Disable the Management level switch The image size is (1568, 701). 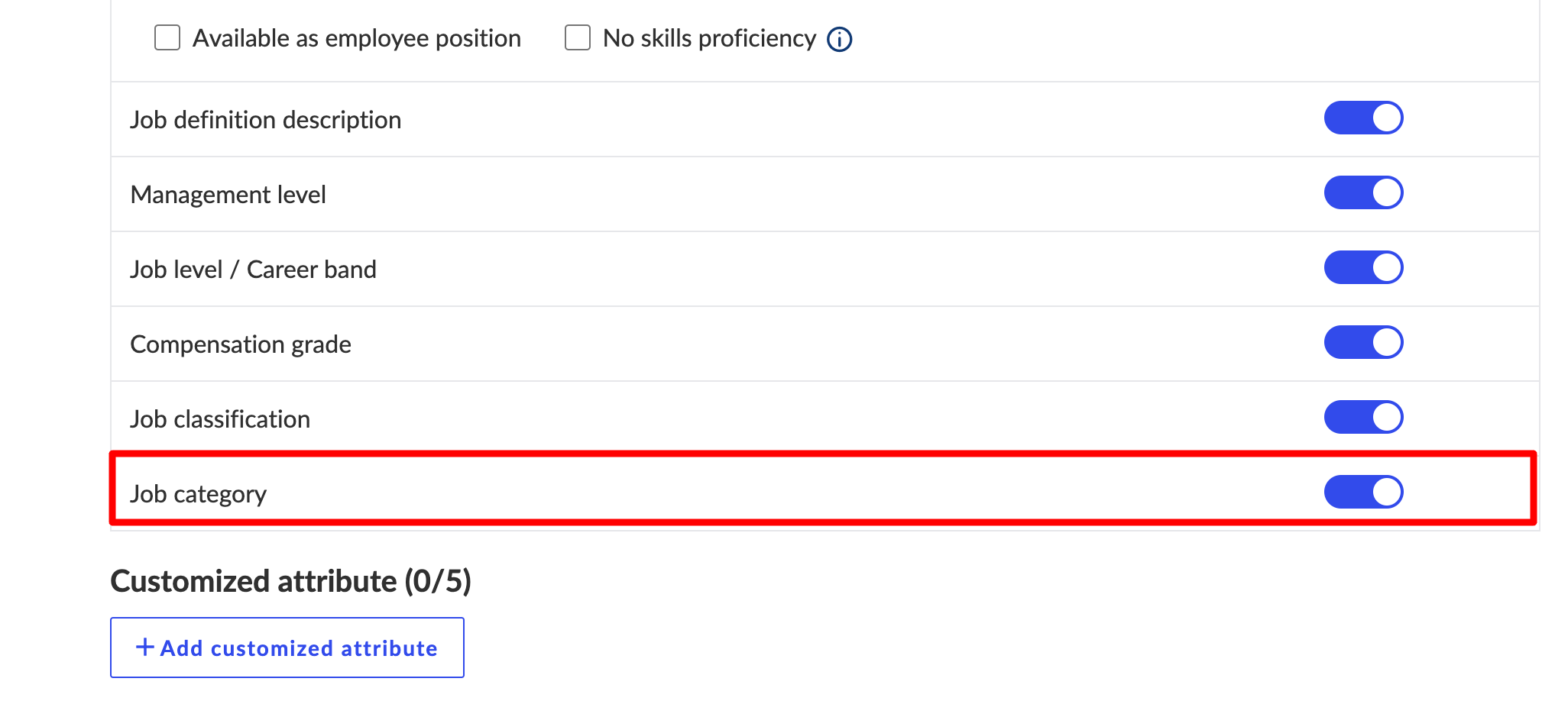pyautogui.click(x=1363, y=193)
